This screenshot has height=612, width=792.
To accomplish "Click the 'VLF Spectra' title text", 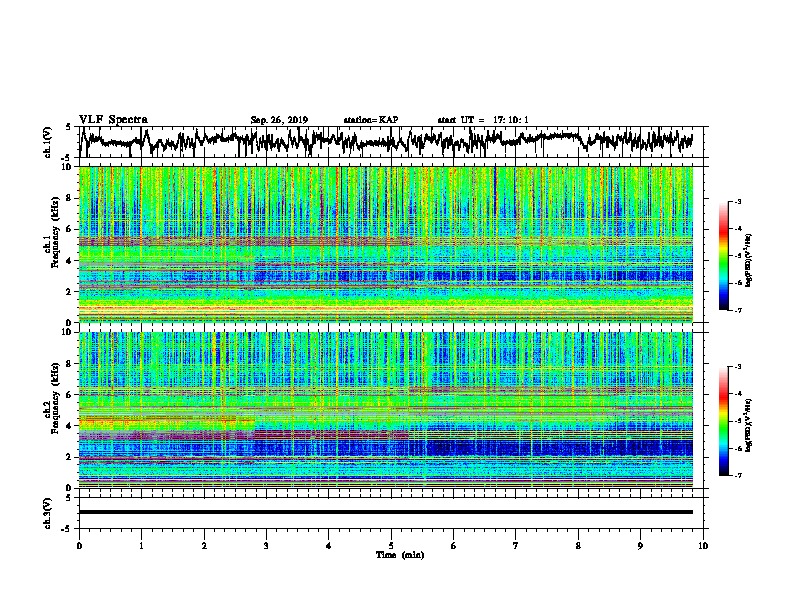I will point(113,120).
